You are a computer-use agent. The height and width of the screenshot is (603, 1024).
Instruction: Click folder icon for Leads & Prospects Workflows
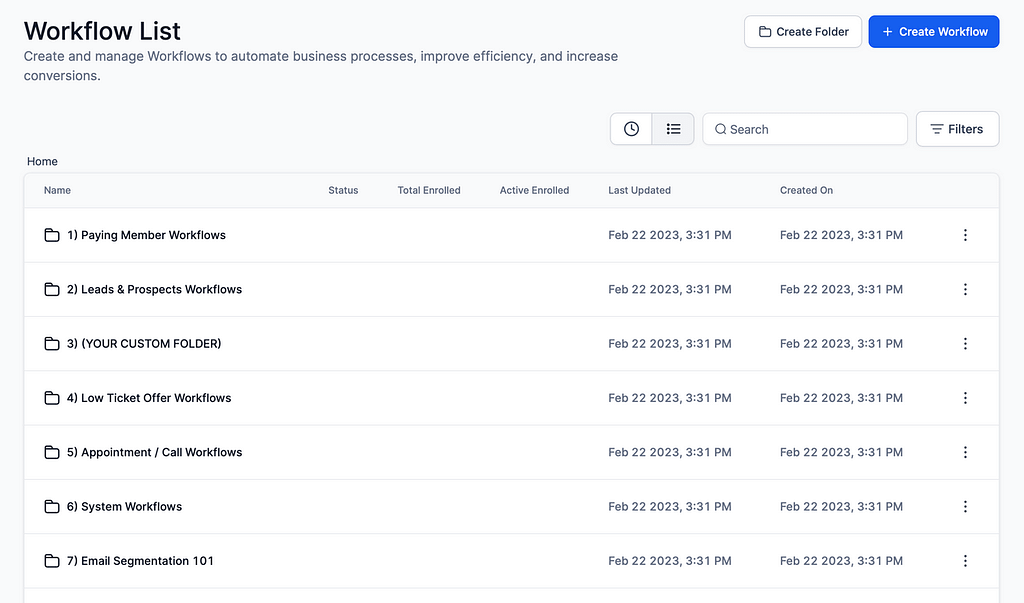click(52, 289)
